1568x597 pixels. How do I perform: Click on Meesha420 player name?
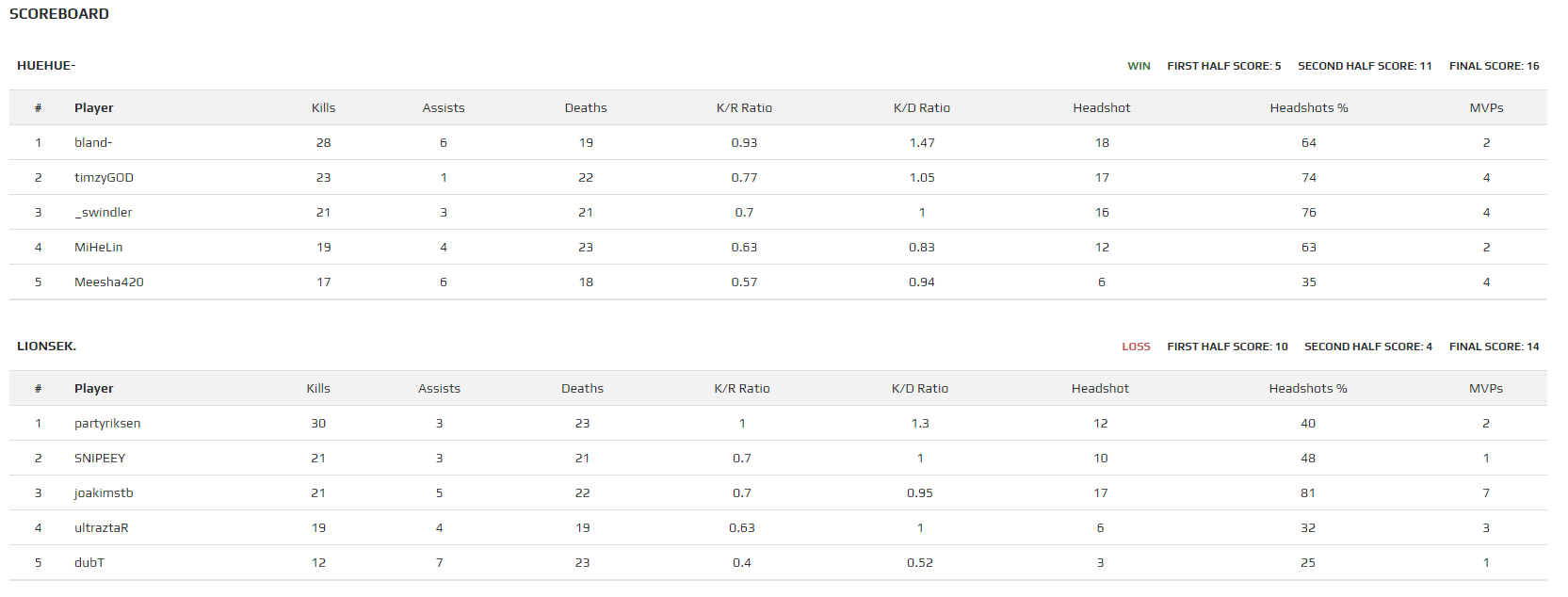click(x=109, y=282)
